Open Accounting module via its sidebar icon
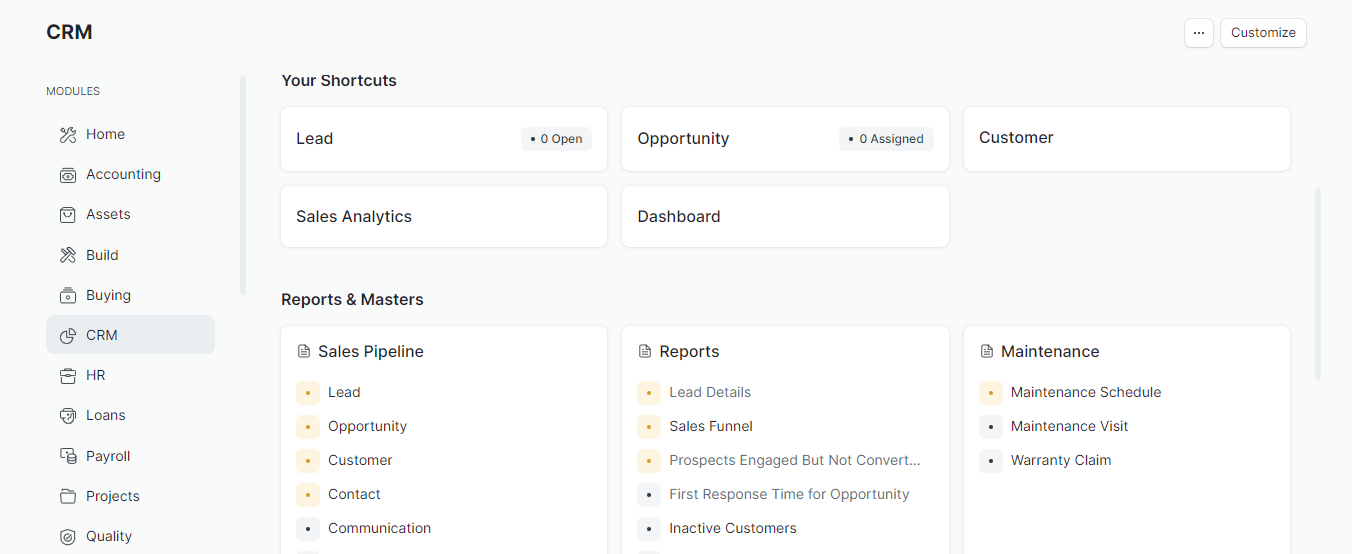Viewport: 1352px width, 554px height. (68, 175)
